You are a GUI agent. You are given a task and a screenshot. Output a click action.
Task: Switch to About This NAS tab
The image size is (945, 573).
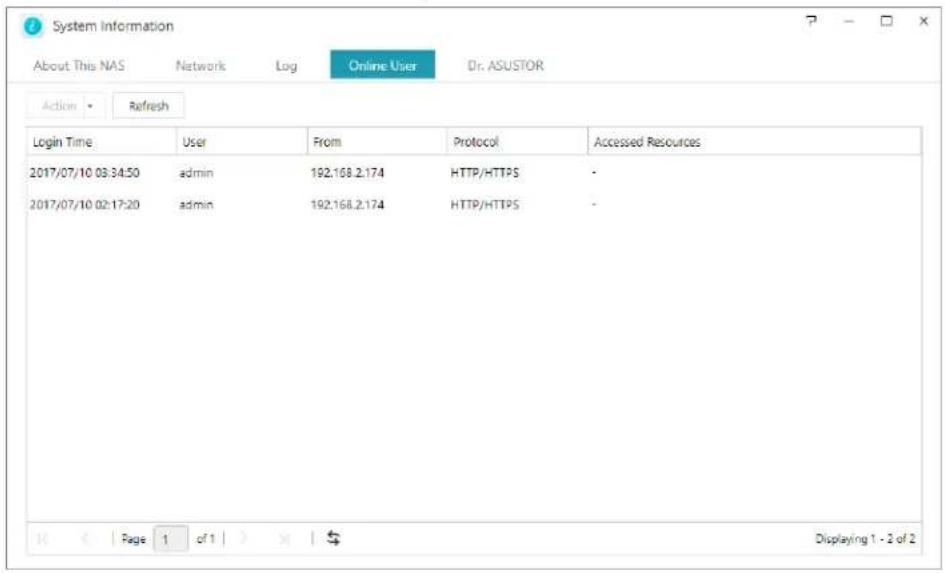tap(79, 66)
